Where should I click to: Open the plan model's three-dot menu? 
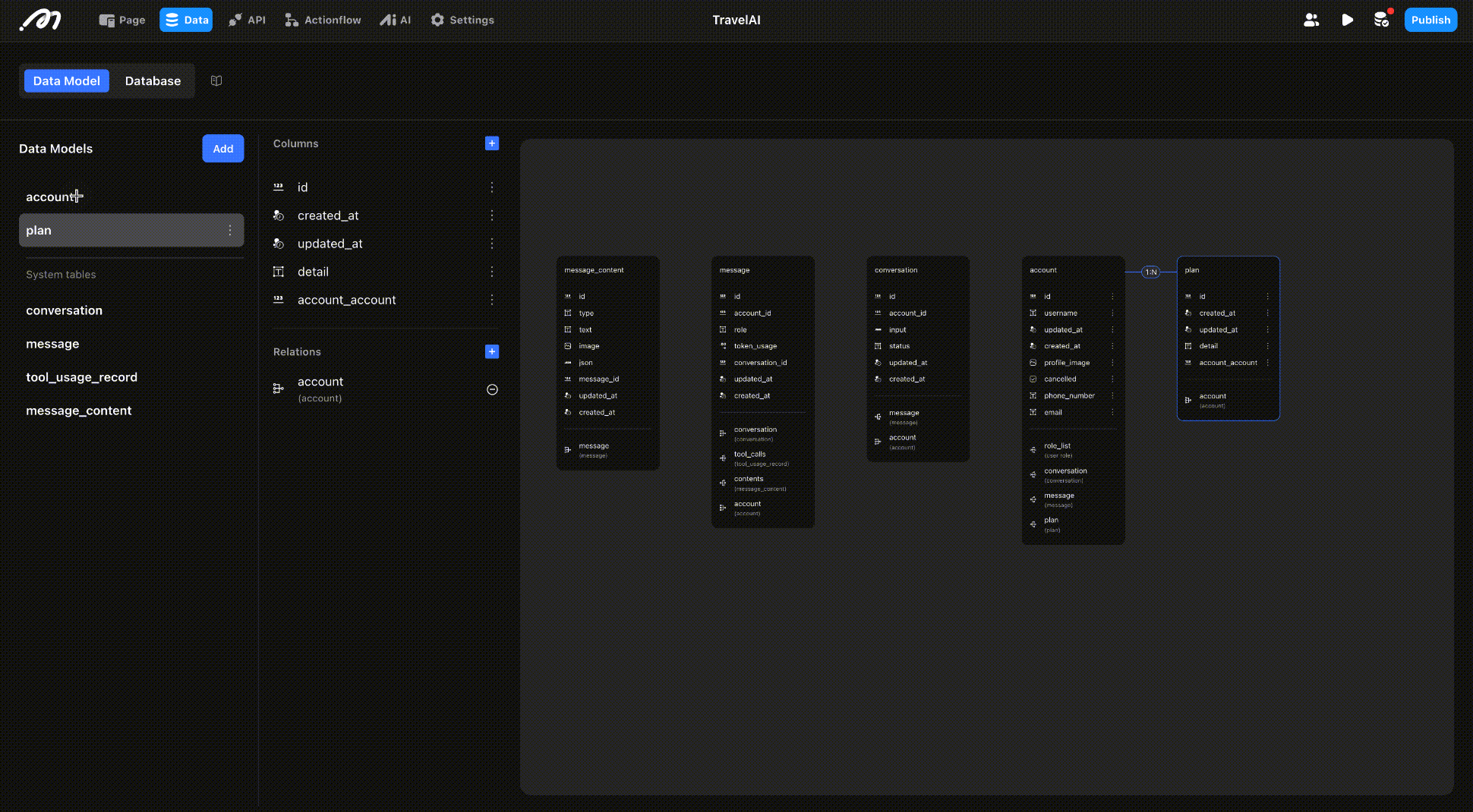230,231
